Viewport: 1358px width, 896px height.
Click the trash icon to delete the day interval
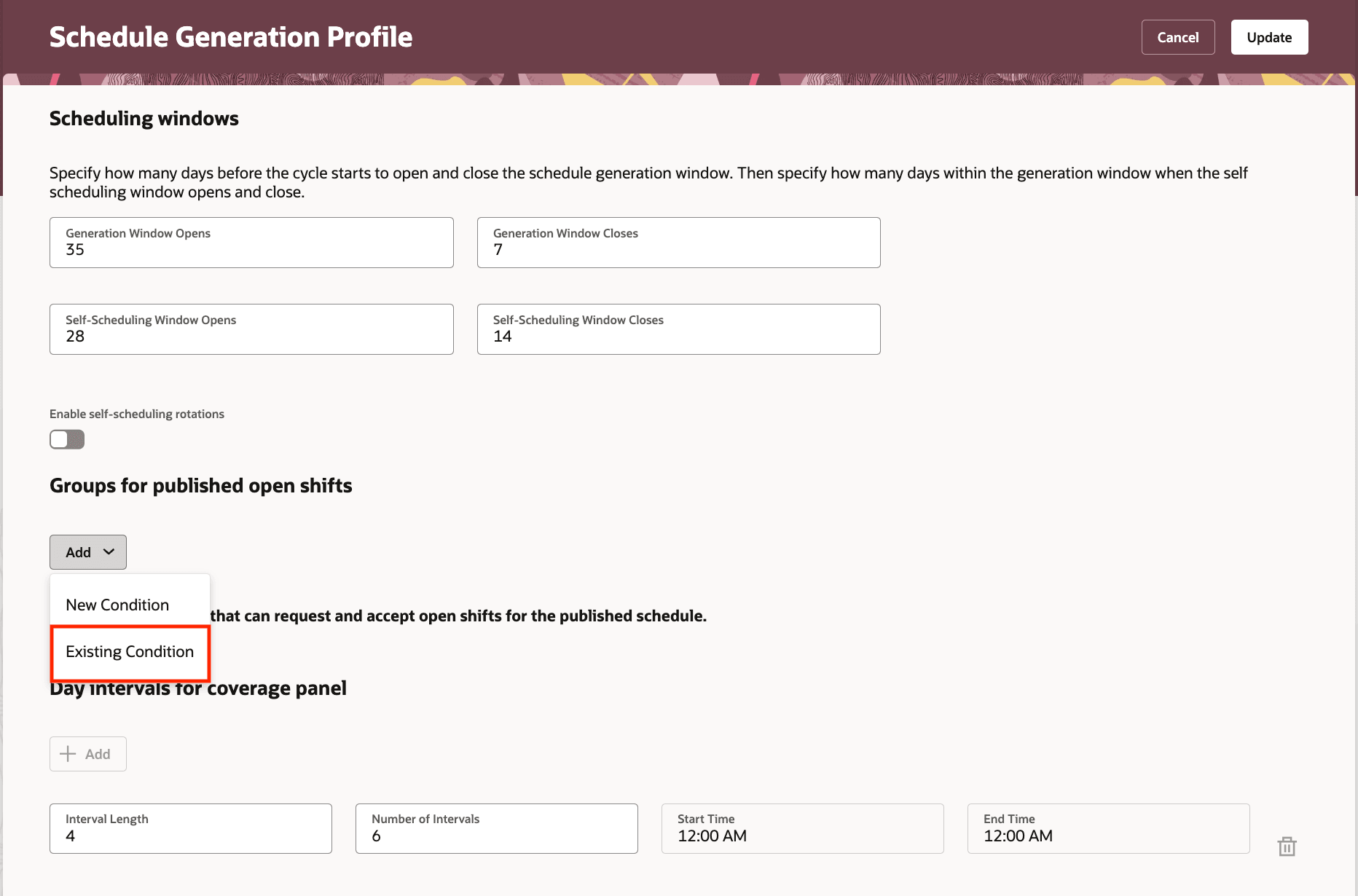click(x=1287, y=846)
